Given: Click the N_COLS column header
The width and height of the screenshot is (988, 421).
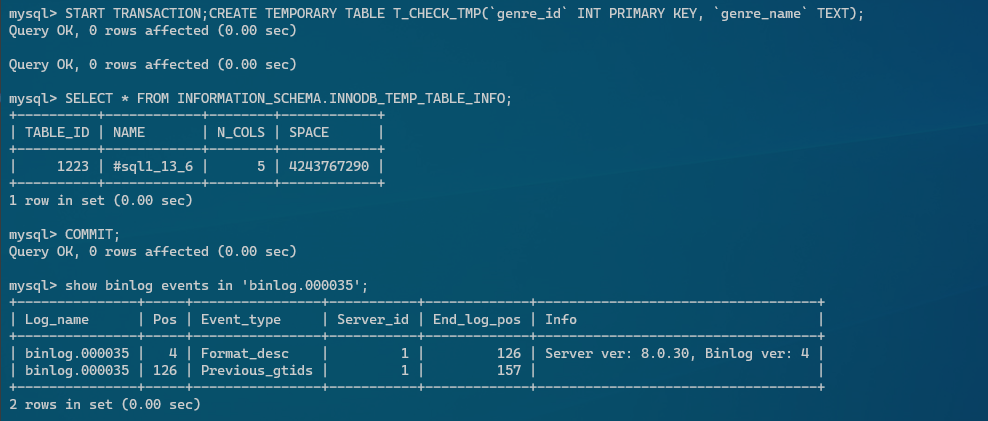Looking at the screenshot, I should [241, 132].
